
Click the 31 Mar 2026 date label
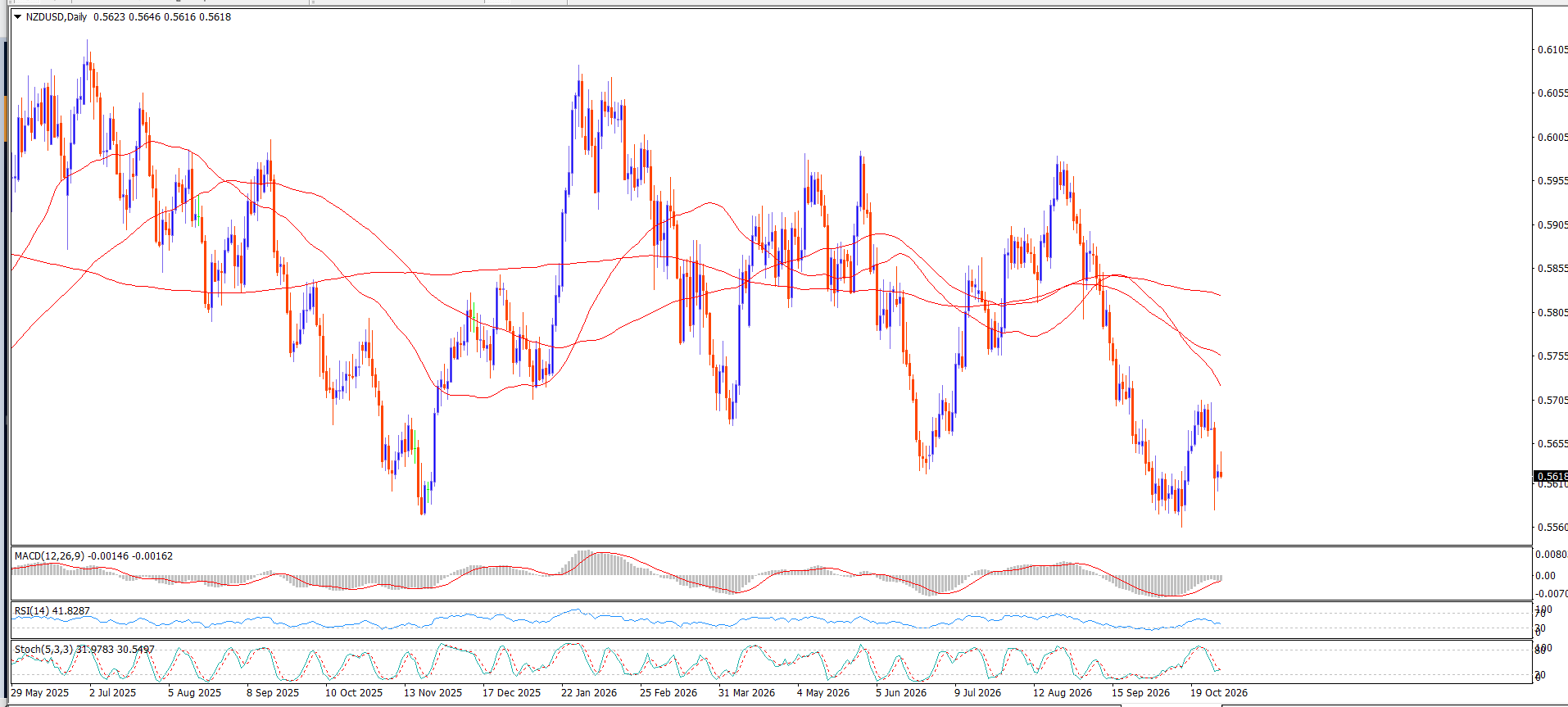[x=747, y=693]
